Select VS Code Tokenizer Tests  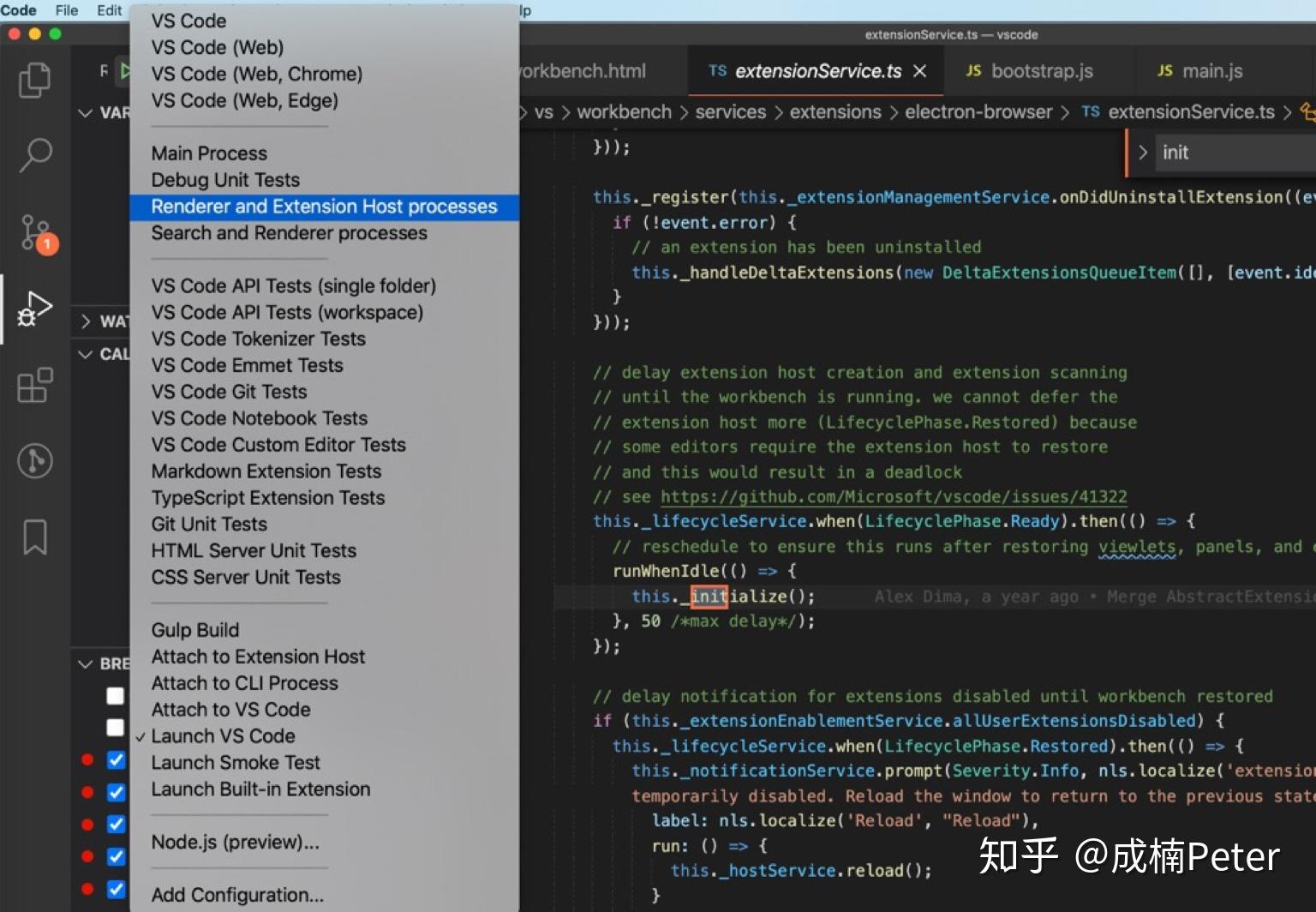pyautogui.click(x=324, y=339)
